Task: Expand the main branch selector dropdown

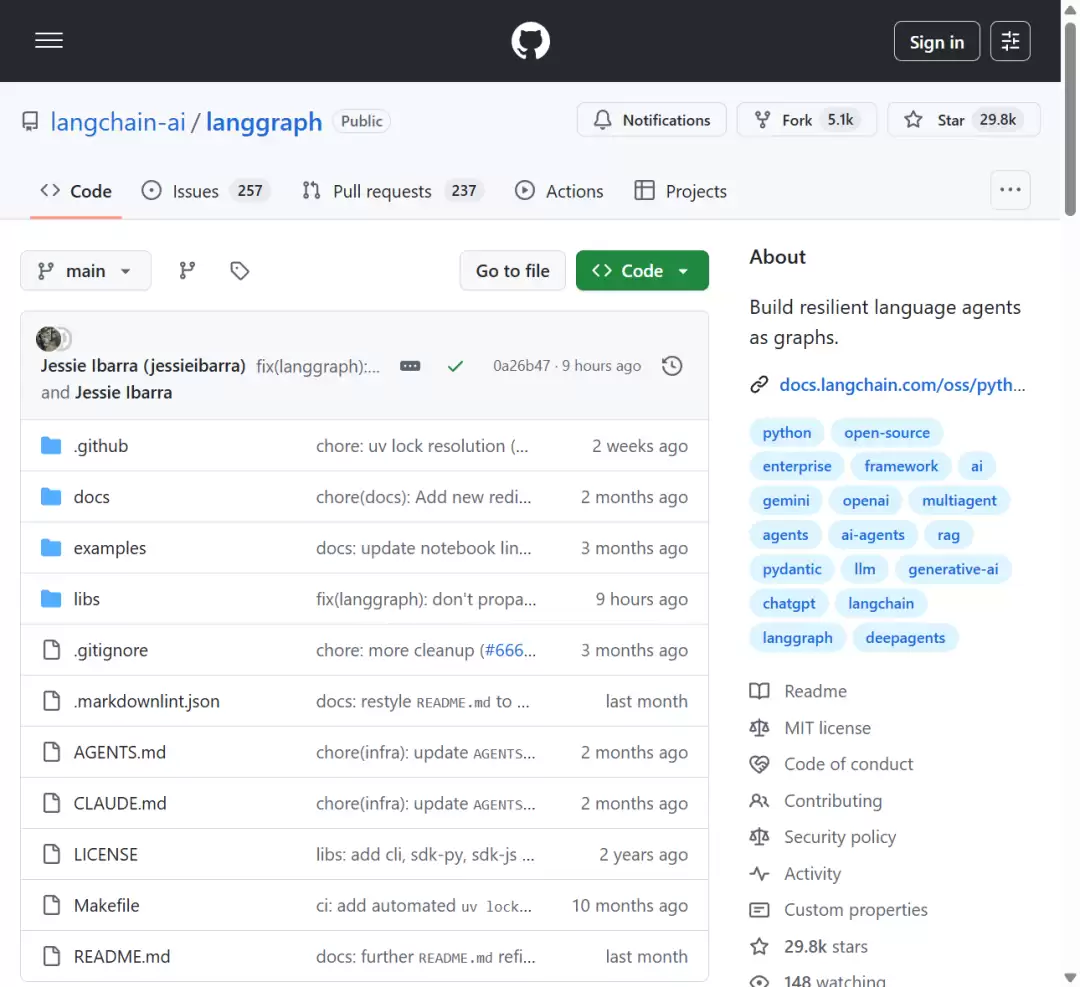Action: tap(85, 271)
